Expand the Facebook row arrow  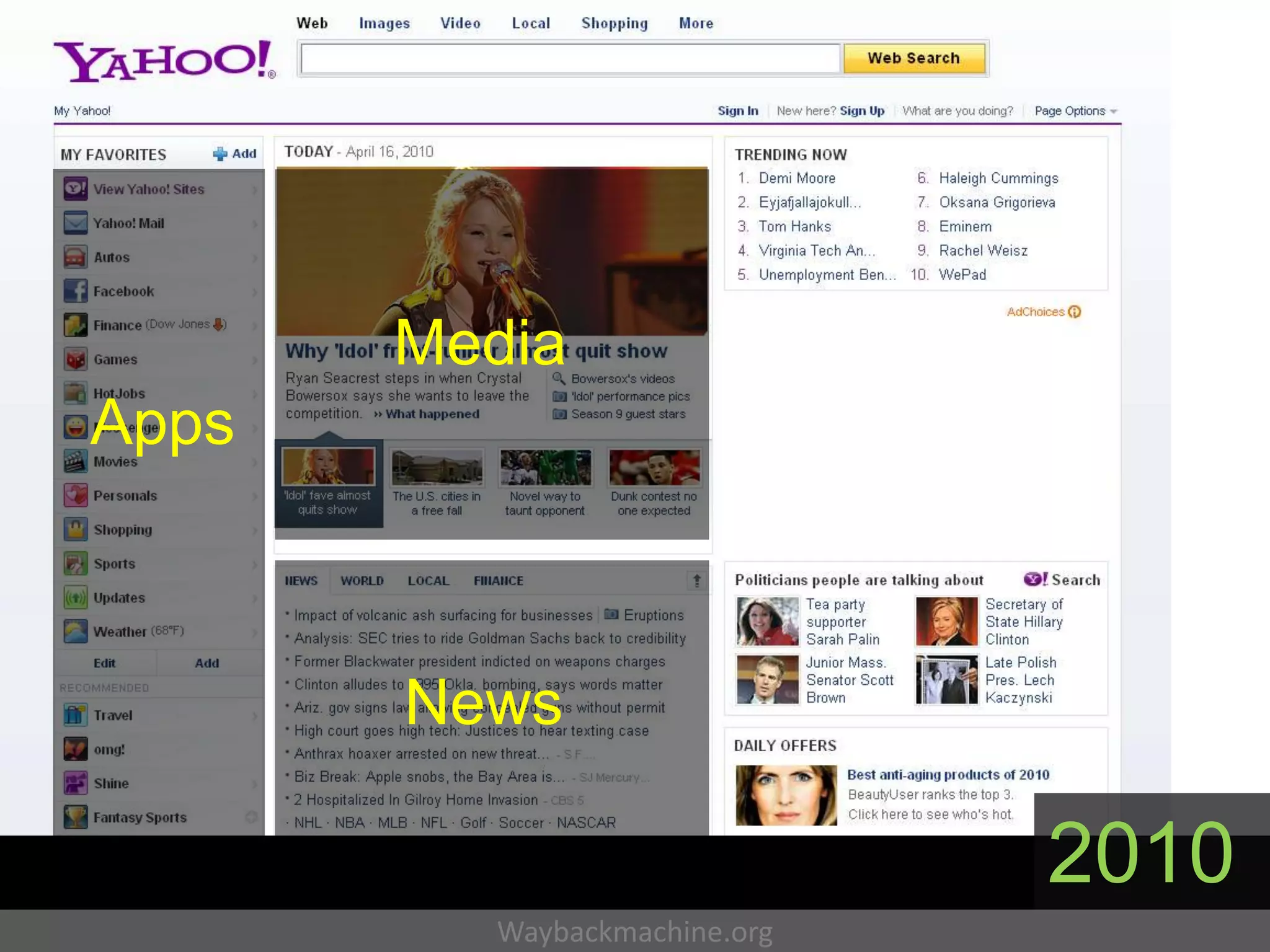[x=254, y=292]
